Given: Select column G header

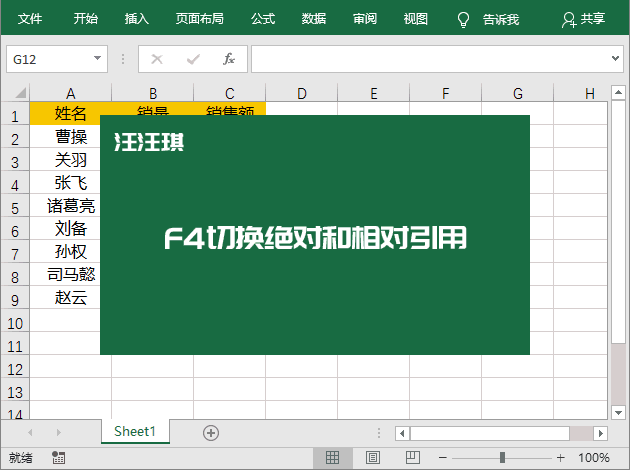Looking at the screenshot, I should tap(518, 93).
